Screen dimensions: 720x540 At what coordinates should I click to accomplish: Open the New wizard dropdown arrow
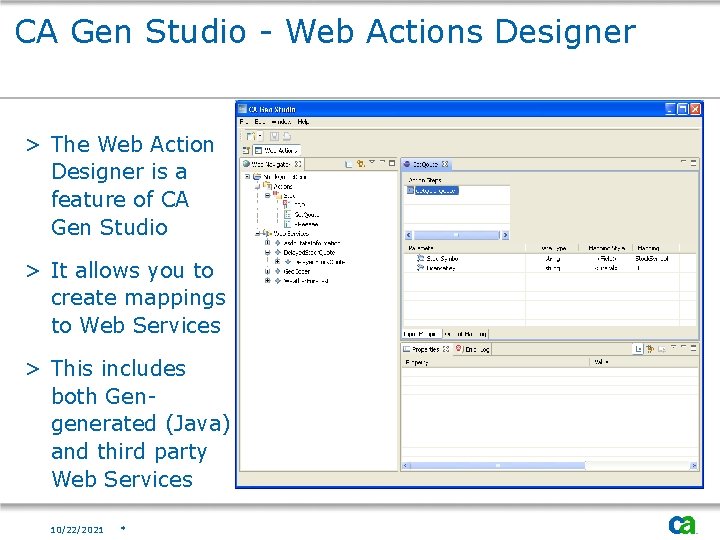(x=259, y=136)
